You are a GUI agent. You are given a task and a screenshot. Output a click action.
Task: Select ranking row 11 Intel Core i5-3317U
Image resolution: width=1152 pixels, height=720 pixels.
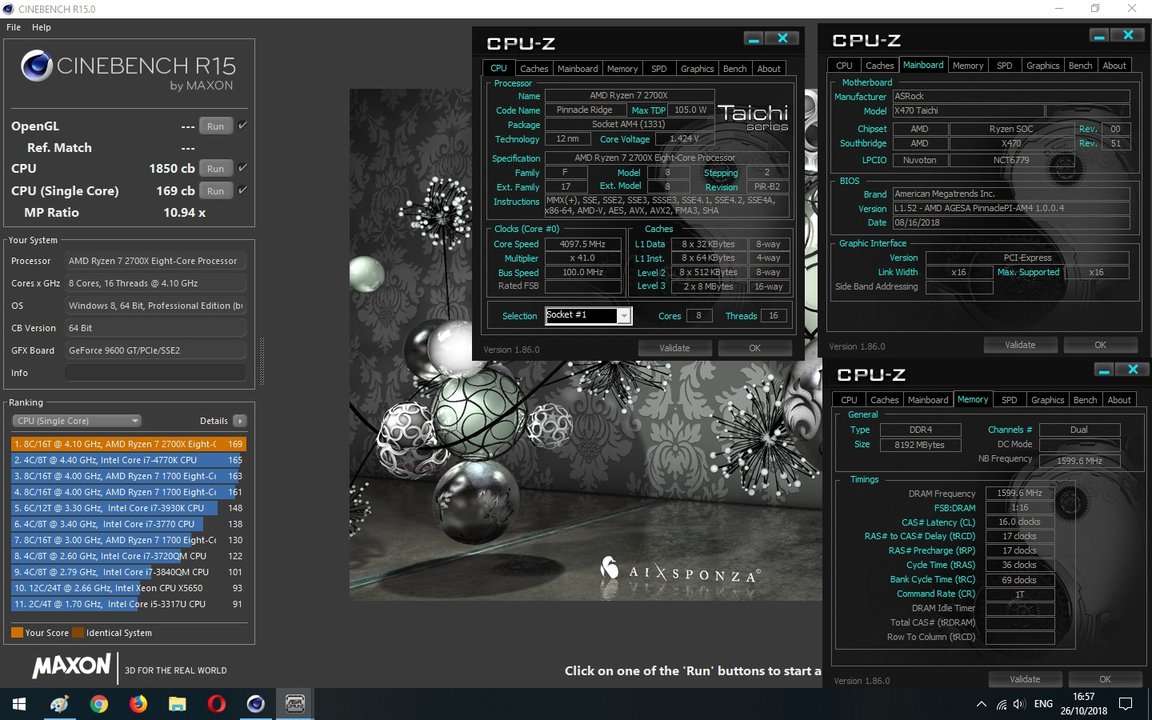(129, 604)
